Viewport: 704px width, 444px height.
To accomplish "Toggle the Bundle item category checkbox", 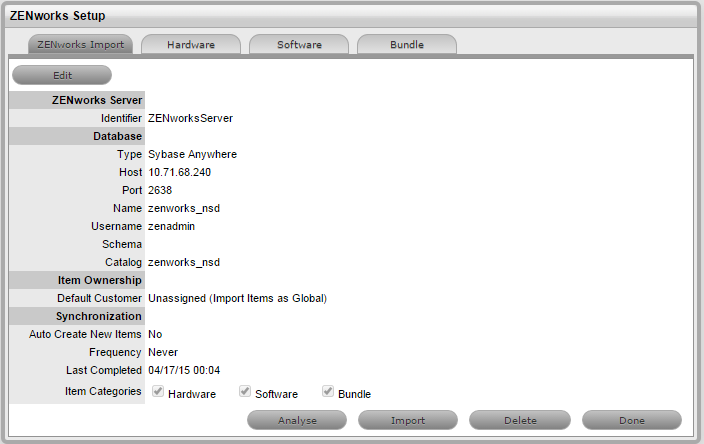I will coord(328,391).
